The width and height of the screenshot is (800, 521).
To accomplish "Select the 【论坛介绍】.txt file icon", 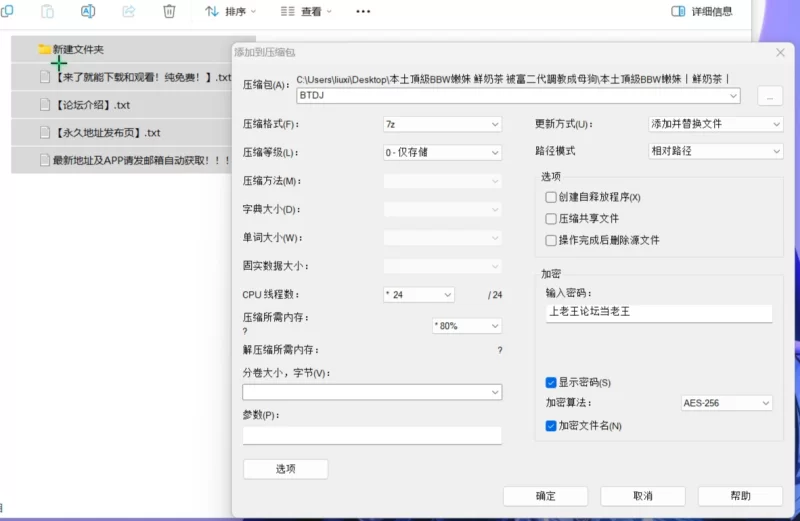I will coord(44,104).
